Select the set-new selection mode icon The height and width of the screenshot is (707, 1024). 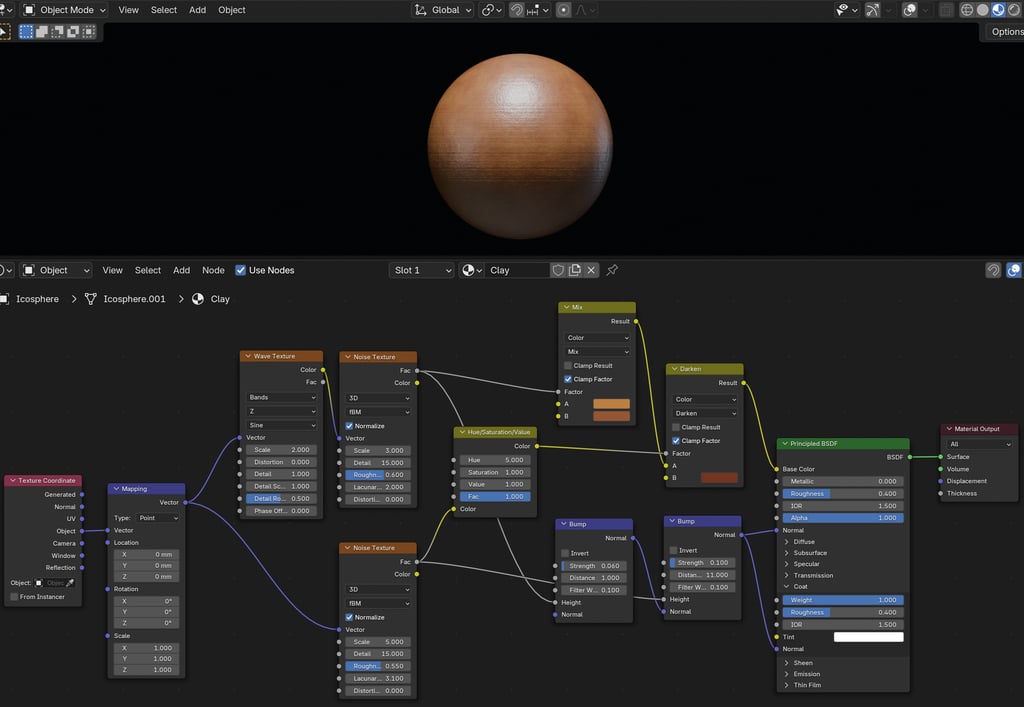point(26,31)
